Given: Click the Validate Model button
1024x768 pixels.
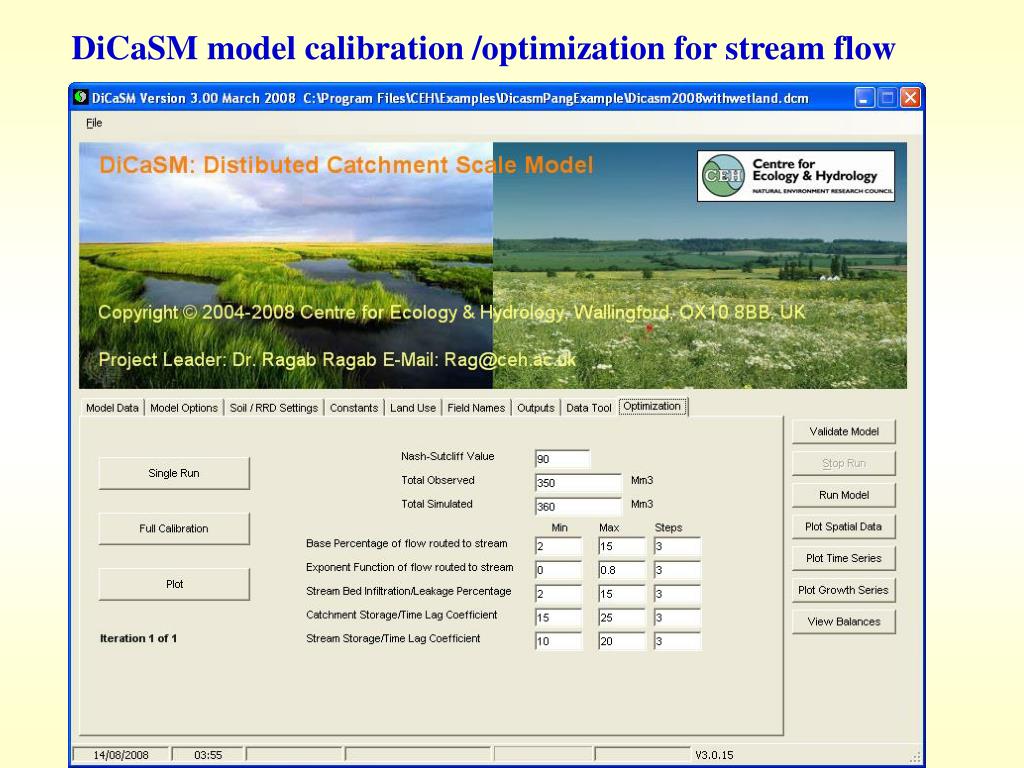Looking at the screenshot, I should [844, 432].
